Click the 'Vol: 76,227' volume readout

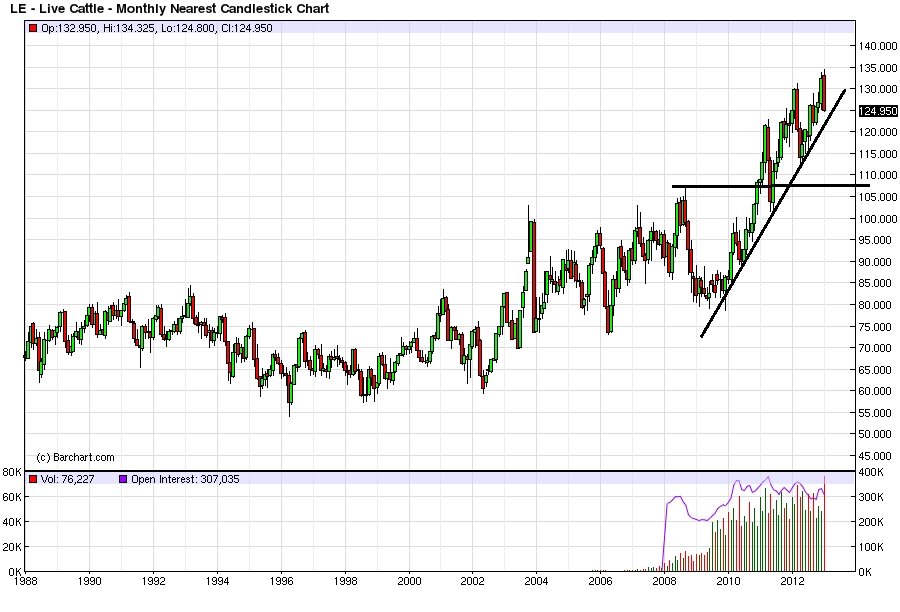[x=67, y=479]
